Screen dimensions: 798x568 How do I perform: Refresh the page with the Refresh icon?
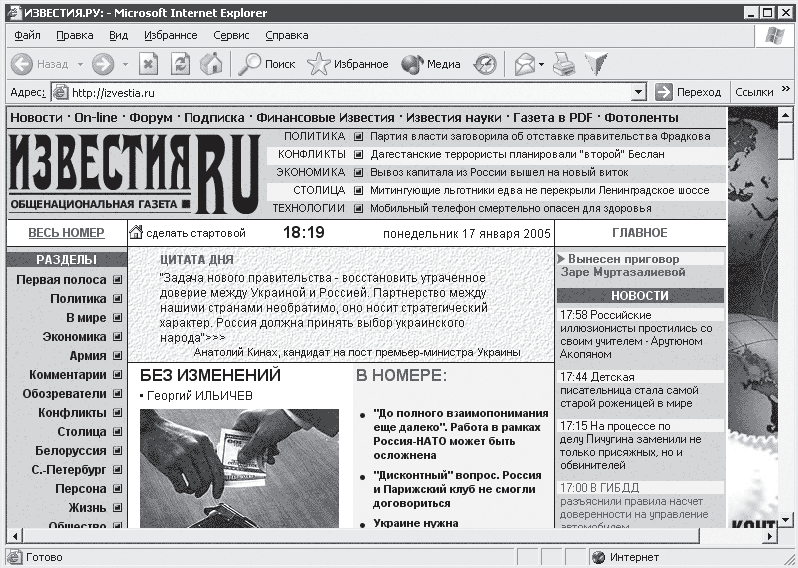pos(180,64)
